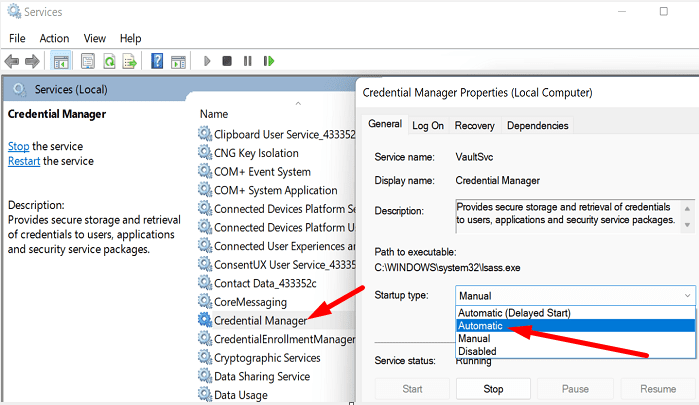This screenshot has height=405, width=699.
Task: Open the Action menu
Action: [x=54, y=38]
